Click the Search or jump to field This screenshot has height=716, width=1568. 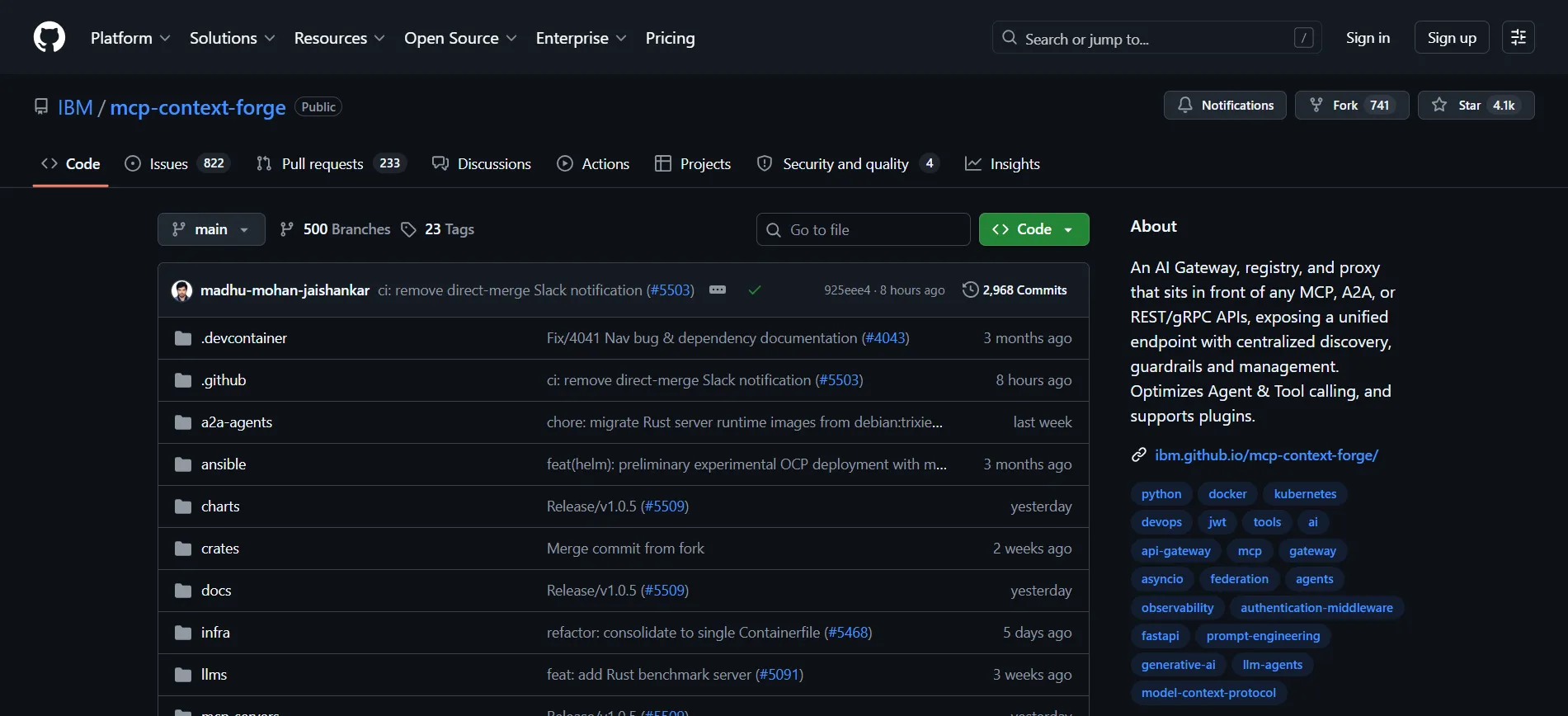click(1156, 38)
